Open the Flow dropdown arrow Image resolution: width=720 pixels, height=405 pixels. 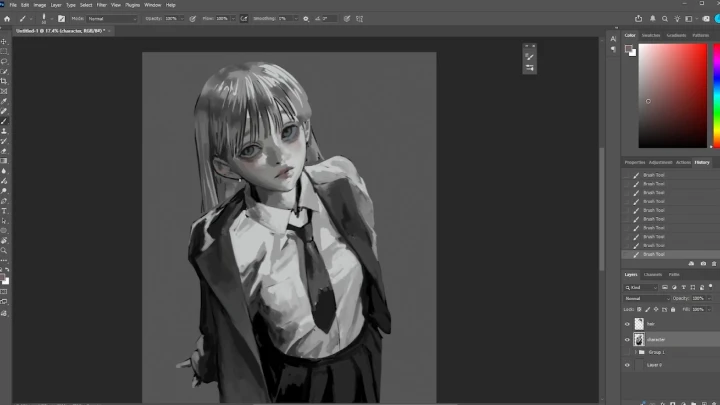(233, 19)
